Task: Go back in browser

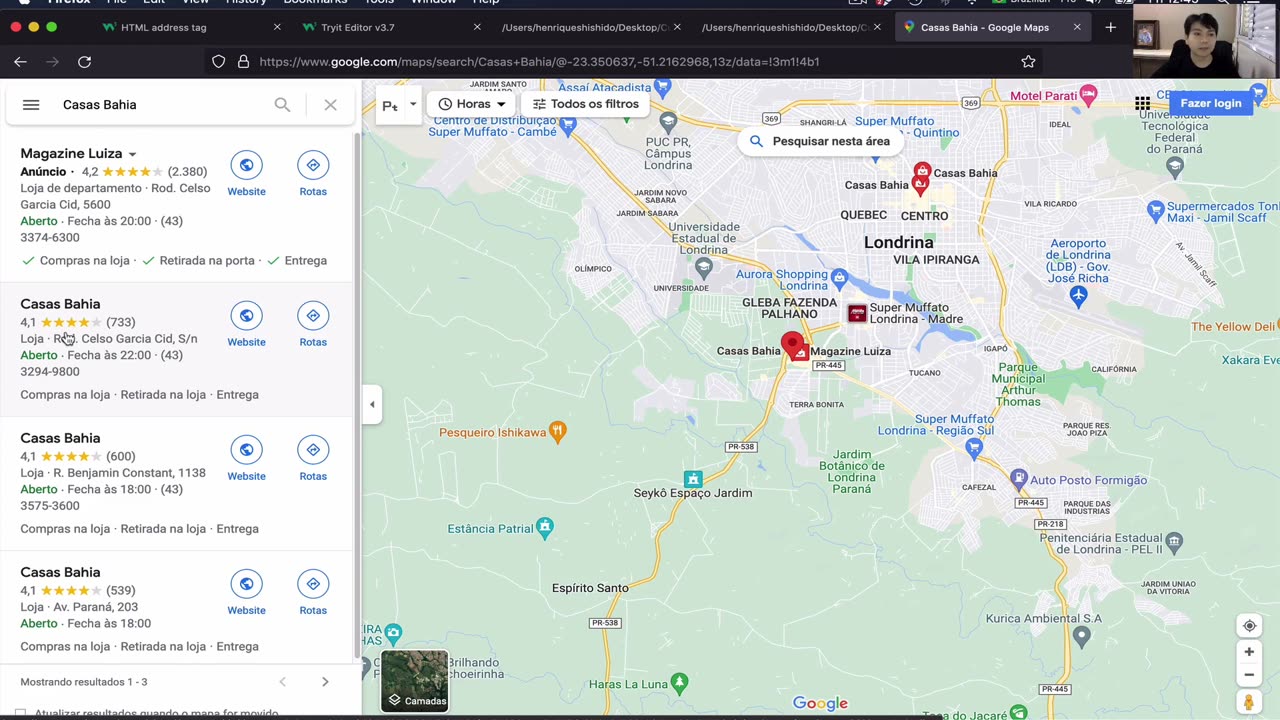Action: [20, 62]
